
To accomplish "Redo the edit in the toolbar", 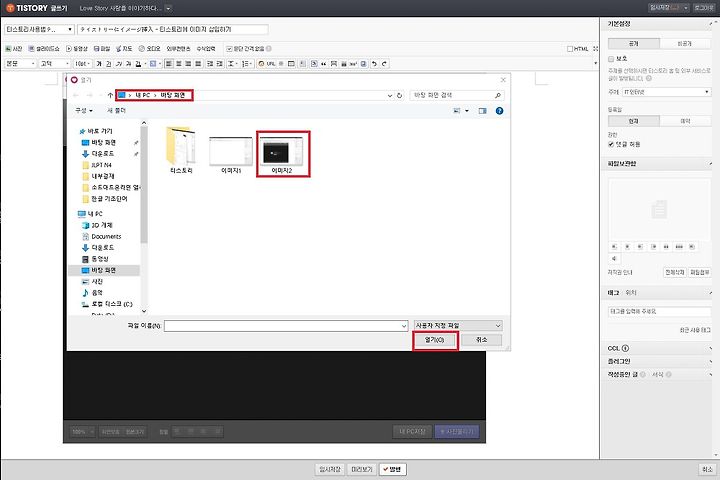I will [x=384, y=64].
